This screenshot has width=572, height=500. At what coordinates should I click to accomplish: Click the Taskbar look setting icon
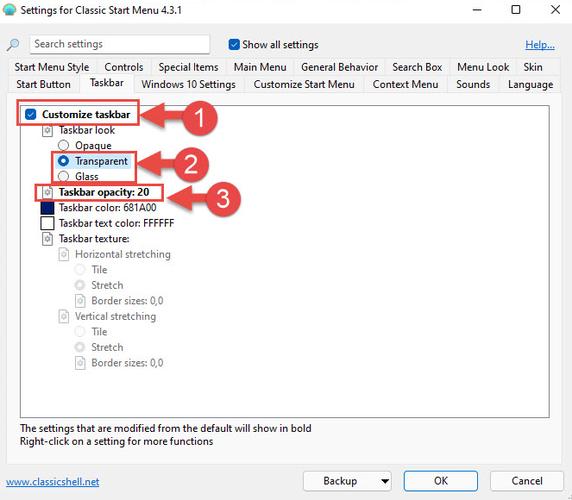tap(47, 130)
